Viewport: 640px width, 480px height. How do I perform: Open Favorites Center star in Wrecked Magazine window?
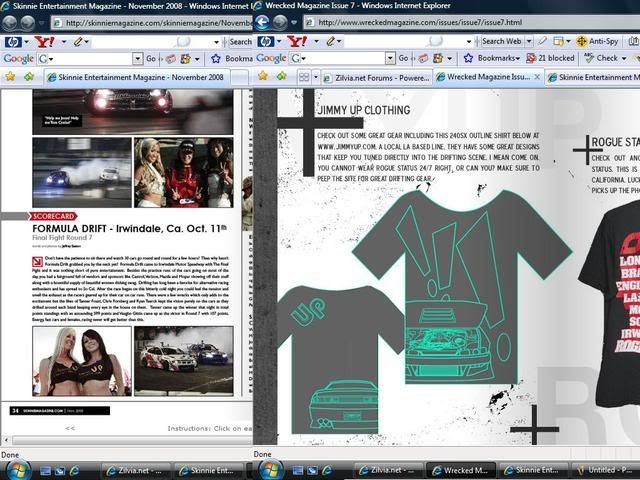pyautogui.click(x=263, y=76)
